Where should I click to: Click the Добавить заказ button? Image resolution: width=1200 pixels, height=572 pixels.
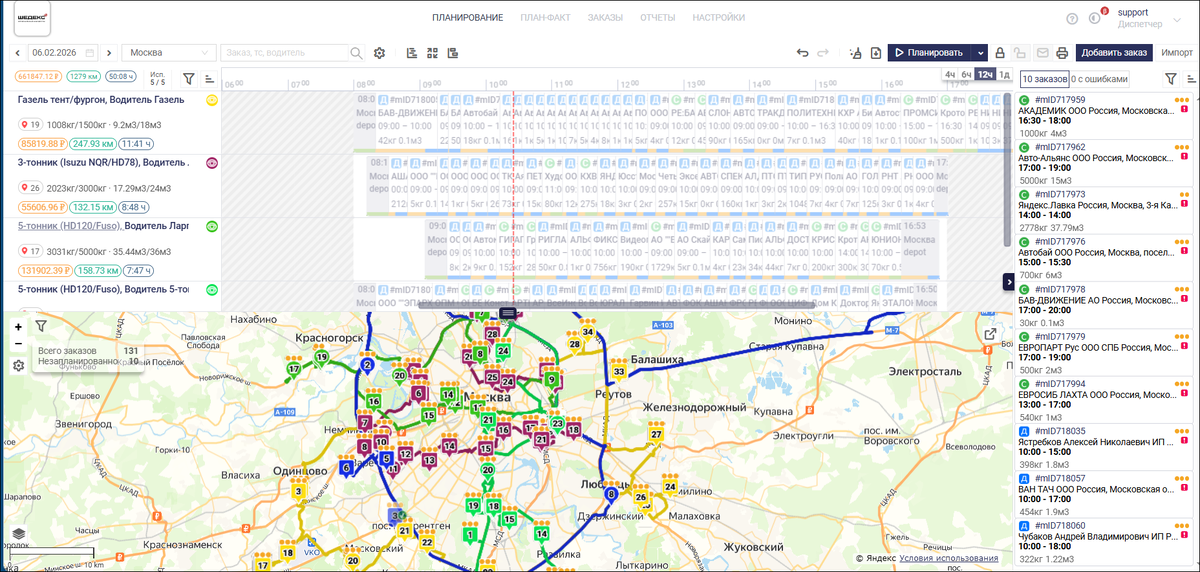point(1114,53)
